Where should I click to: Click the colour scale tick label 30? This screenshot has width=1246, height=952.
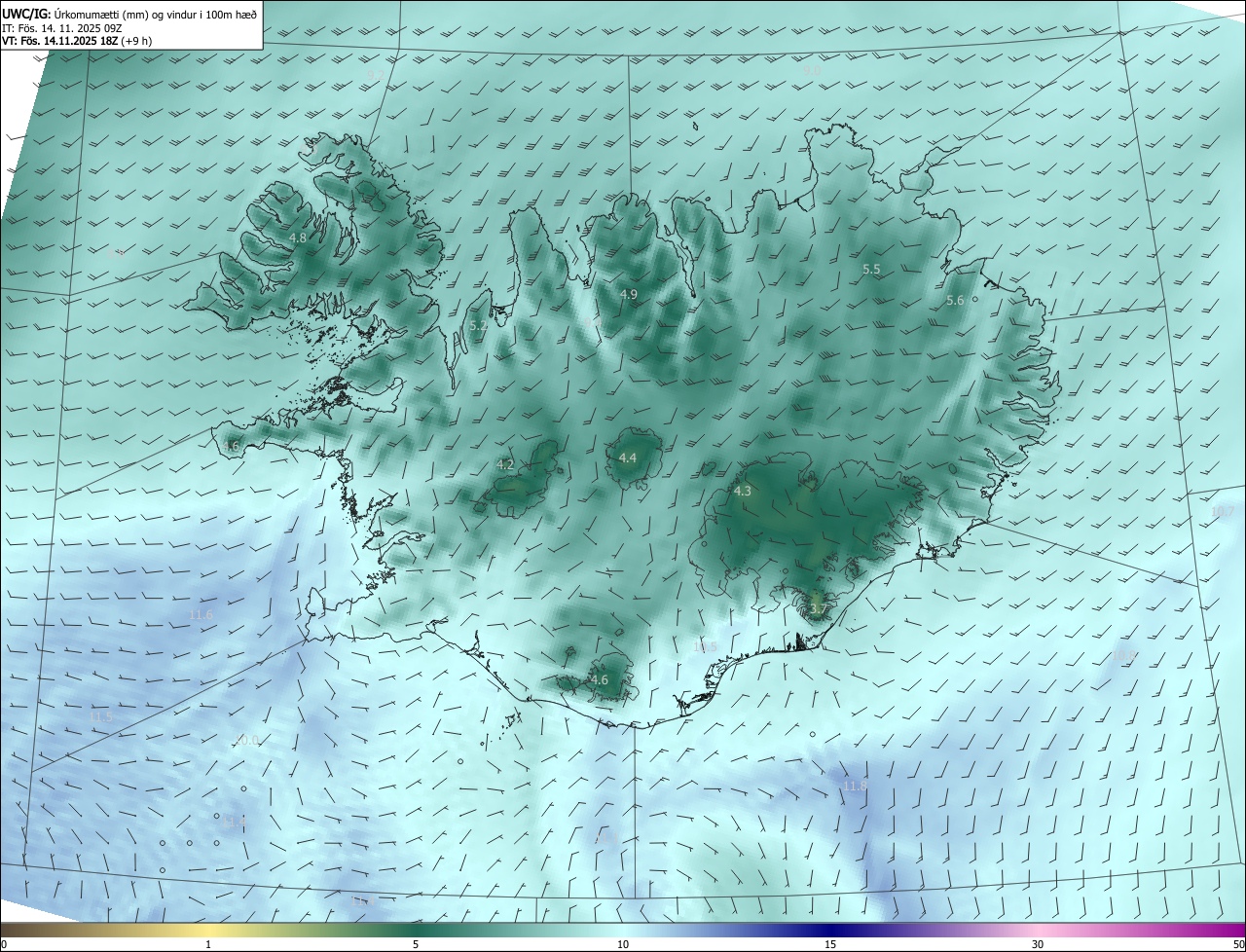[x=1038, y=944]
